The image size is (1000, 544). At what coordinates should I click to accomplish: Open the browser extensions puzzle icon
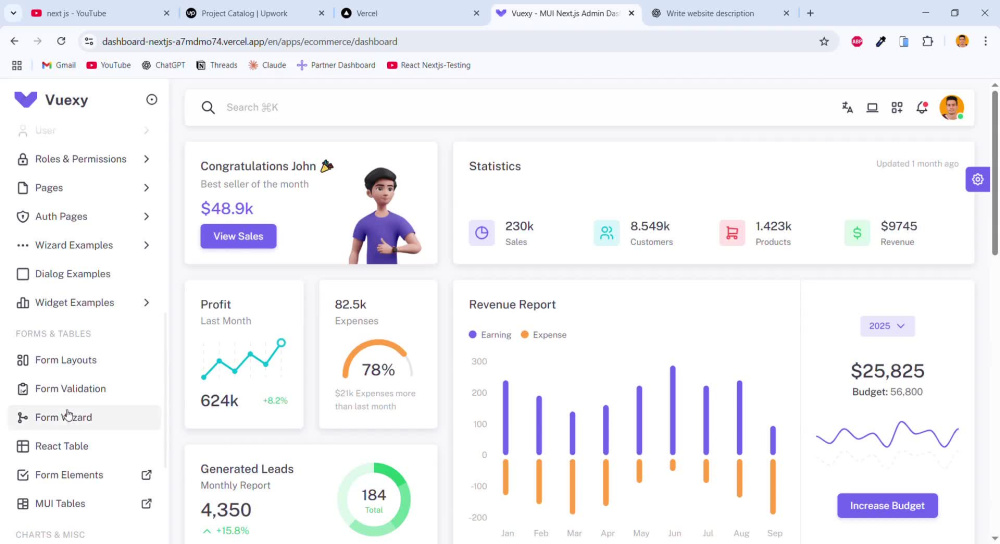927,41
